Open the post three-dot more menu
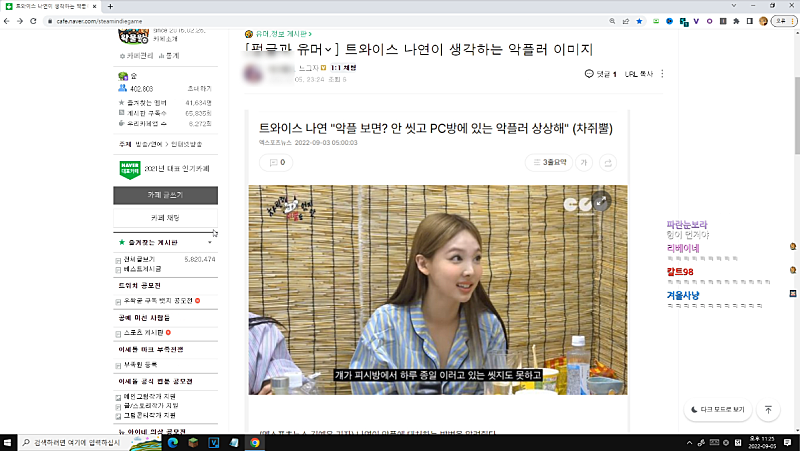This screenshot has width=800, height=451. tap(662, 74)
